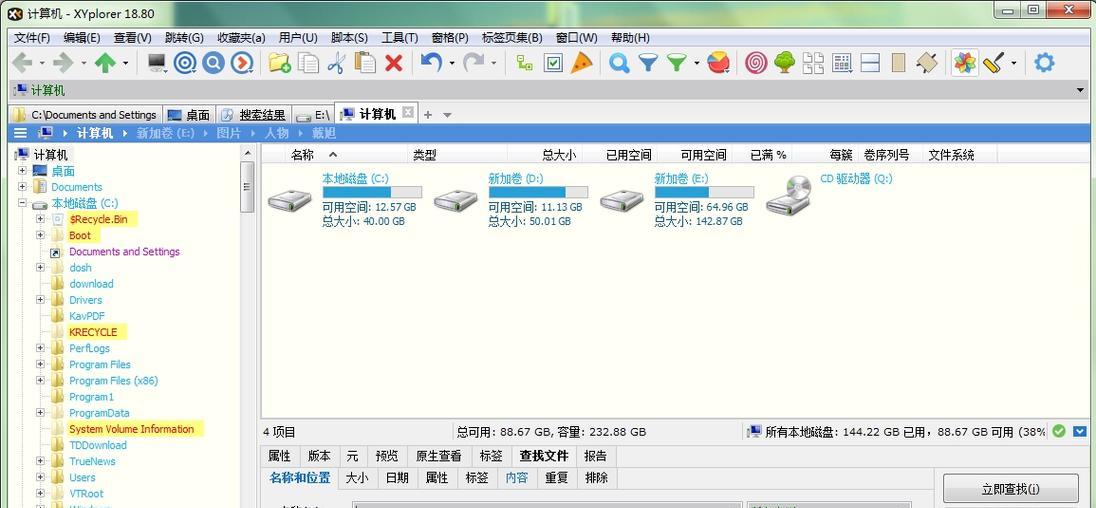Screen dimensions: 1096x508
Task: Open the 标签页集(B) menu
Action: coord(512,38)
